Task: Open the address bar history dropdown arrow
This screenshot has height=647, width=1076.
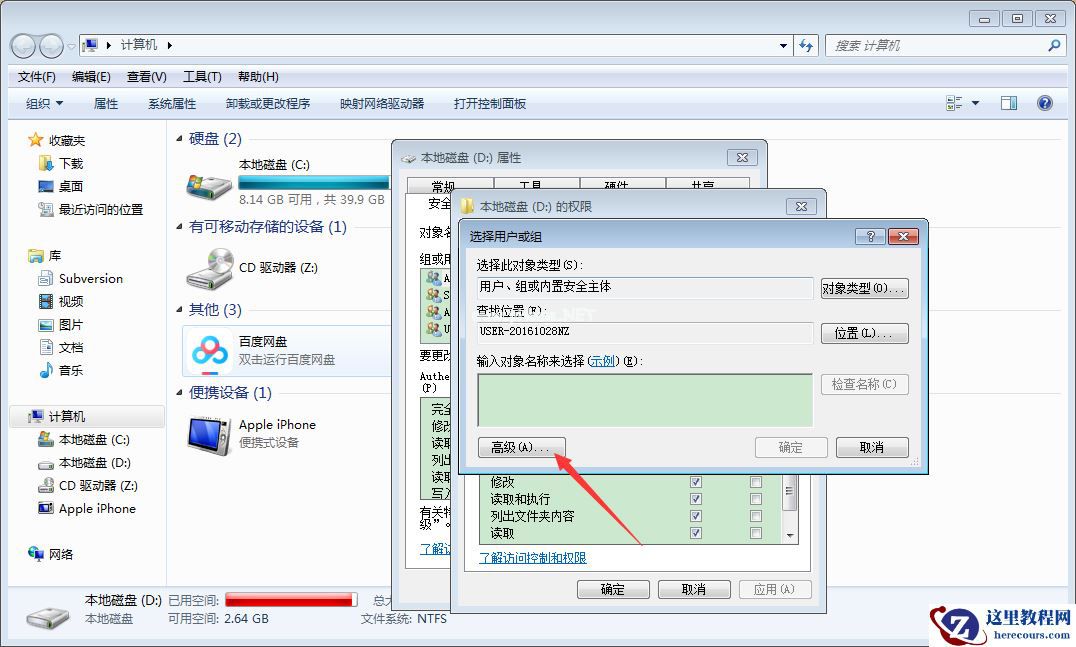Action: click(783, 45)
